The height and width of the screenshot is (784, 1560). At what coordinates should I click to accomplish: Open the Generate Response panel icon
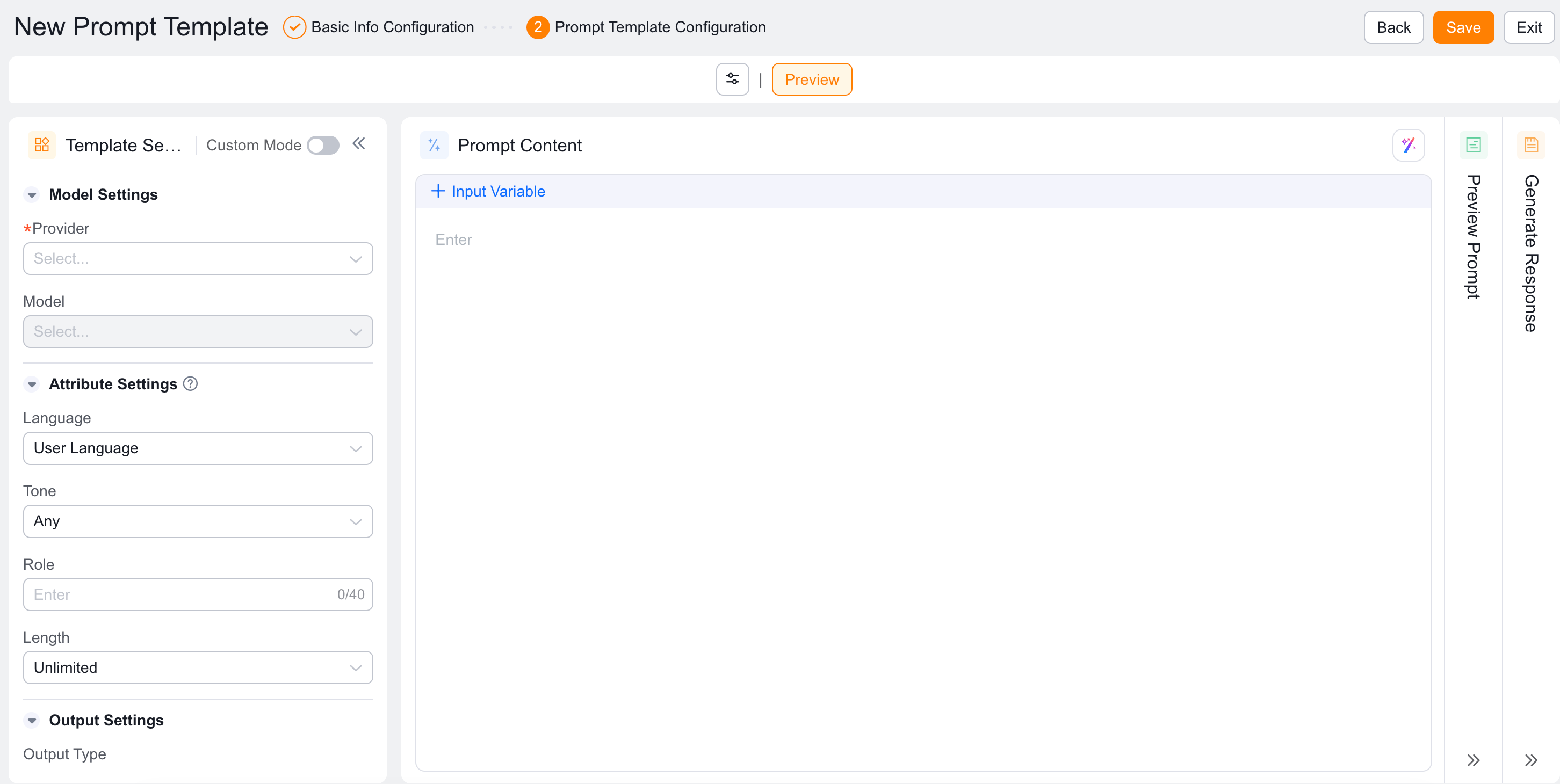click(x=1531, y=146)
